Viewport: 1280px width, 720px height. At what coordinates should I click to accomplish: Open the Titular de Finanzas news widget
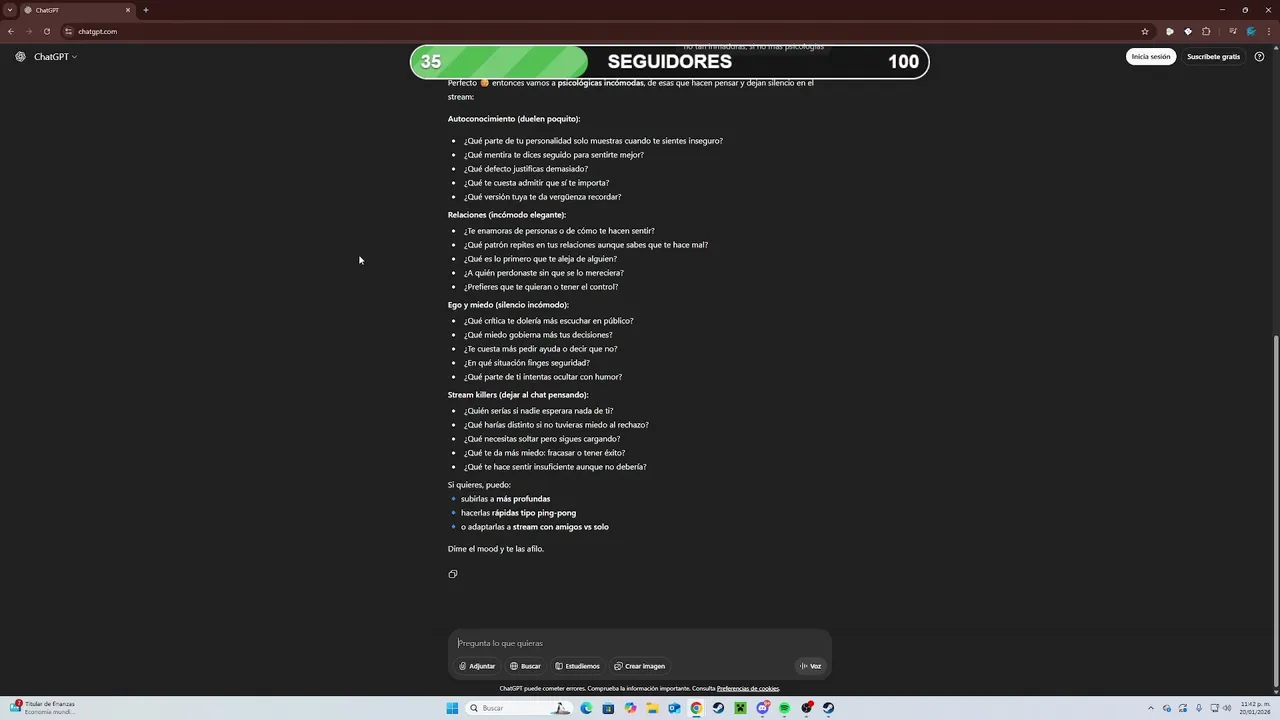(43, 708)
